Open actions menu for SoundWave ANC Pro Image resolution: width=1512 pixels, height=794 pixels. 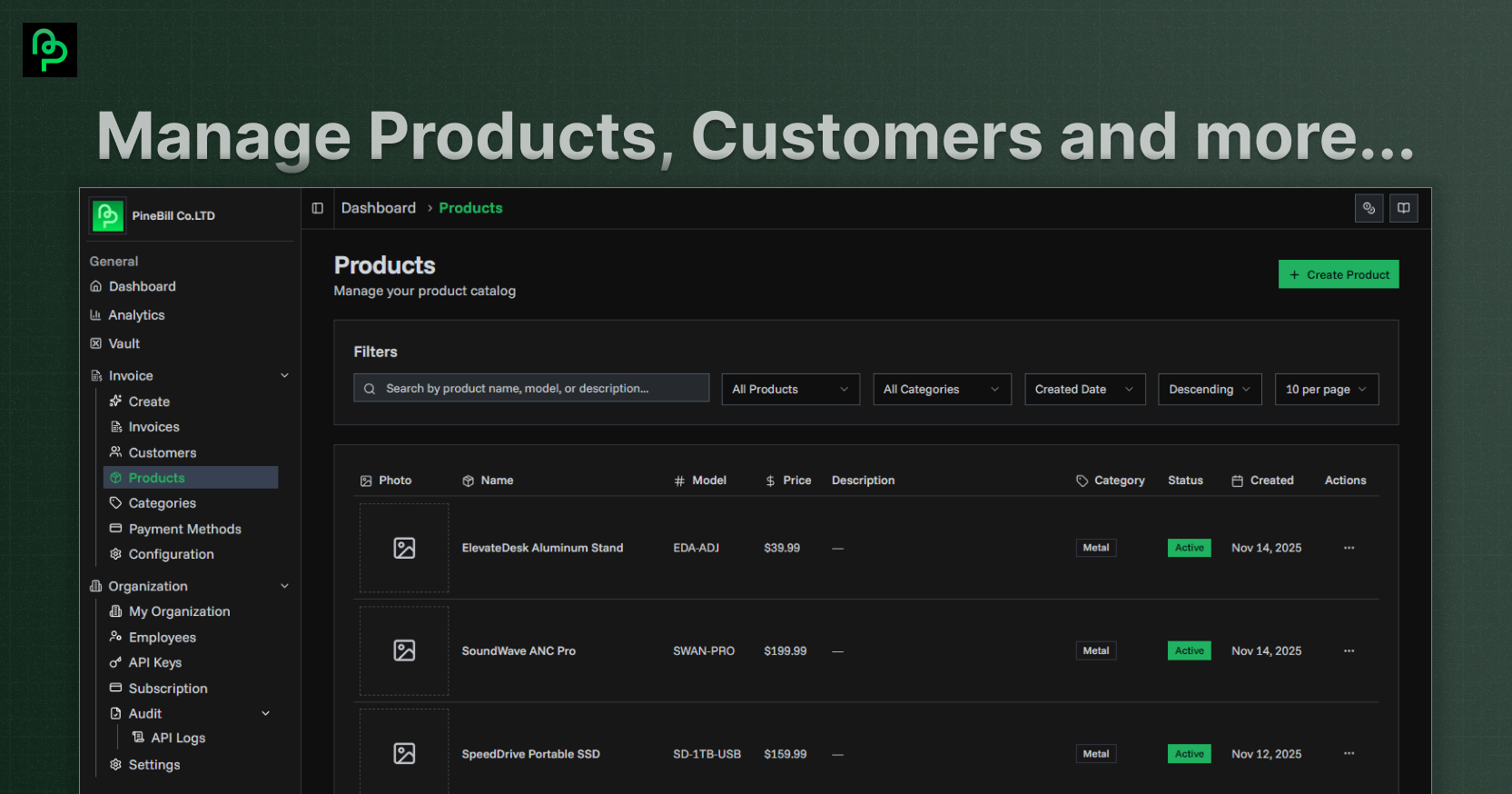(1349, 650)
